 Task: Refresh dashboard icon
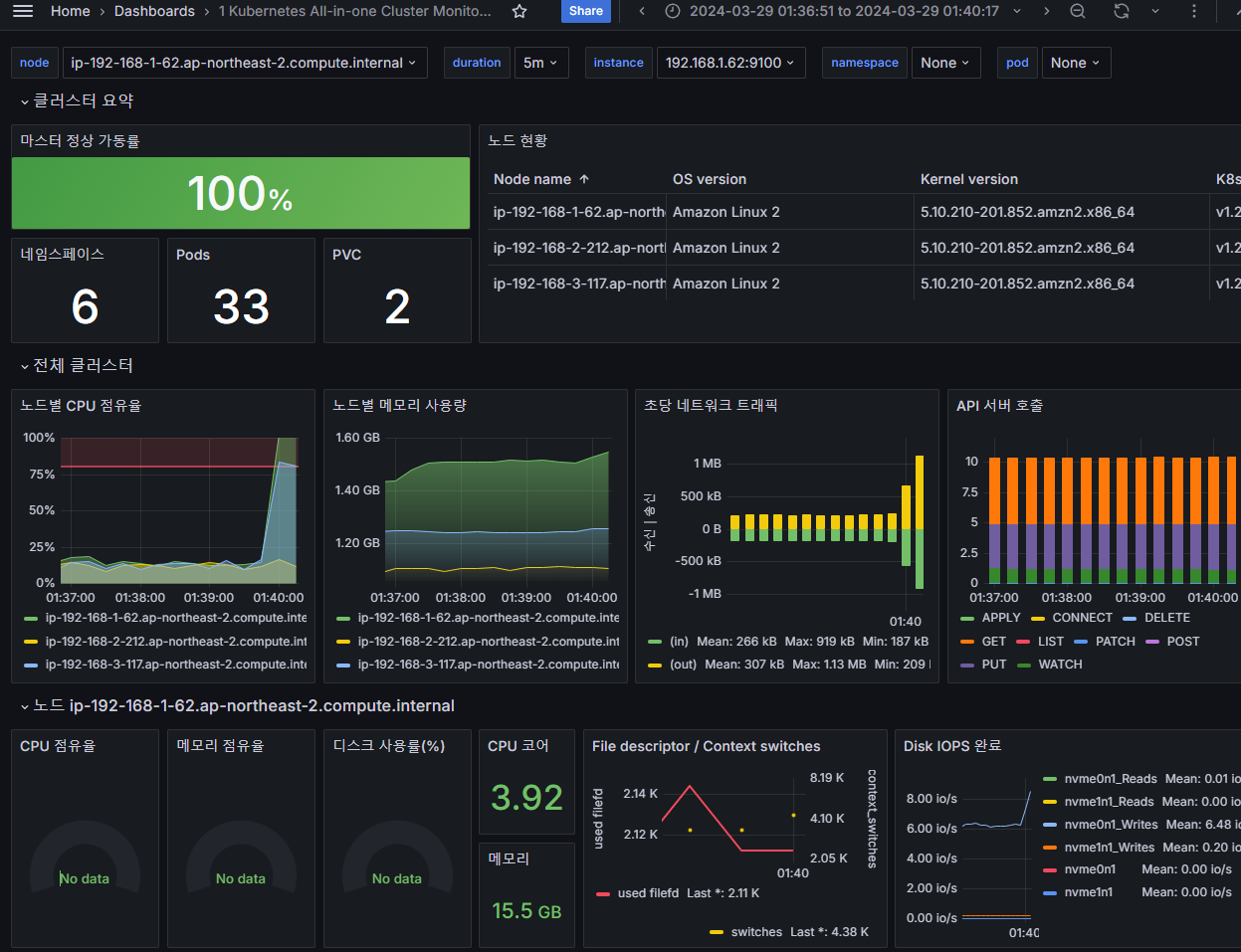[1122, 11]
